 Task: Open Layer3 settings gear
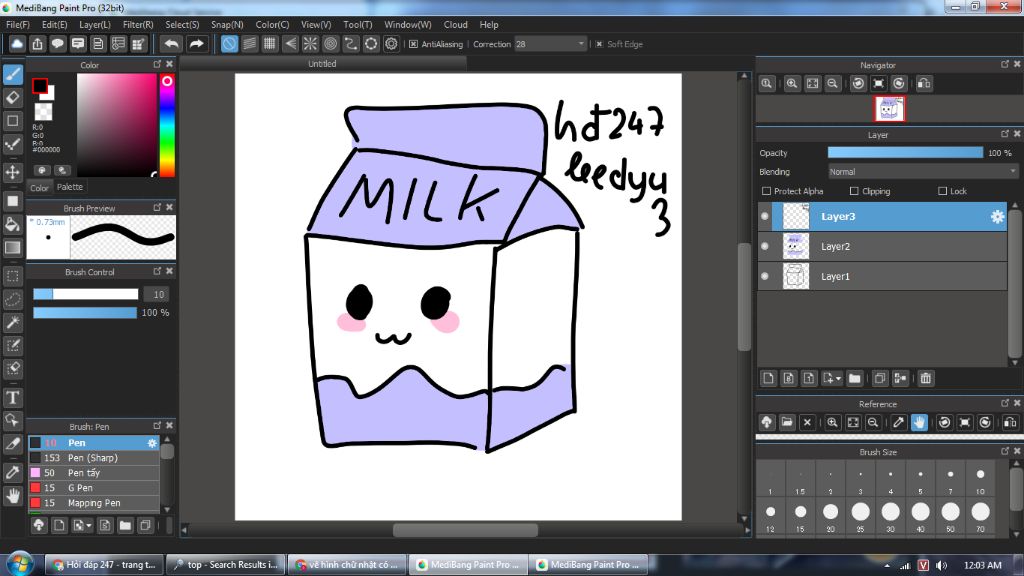(x=997, y=217)
